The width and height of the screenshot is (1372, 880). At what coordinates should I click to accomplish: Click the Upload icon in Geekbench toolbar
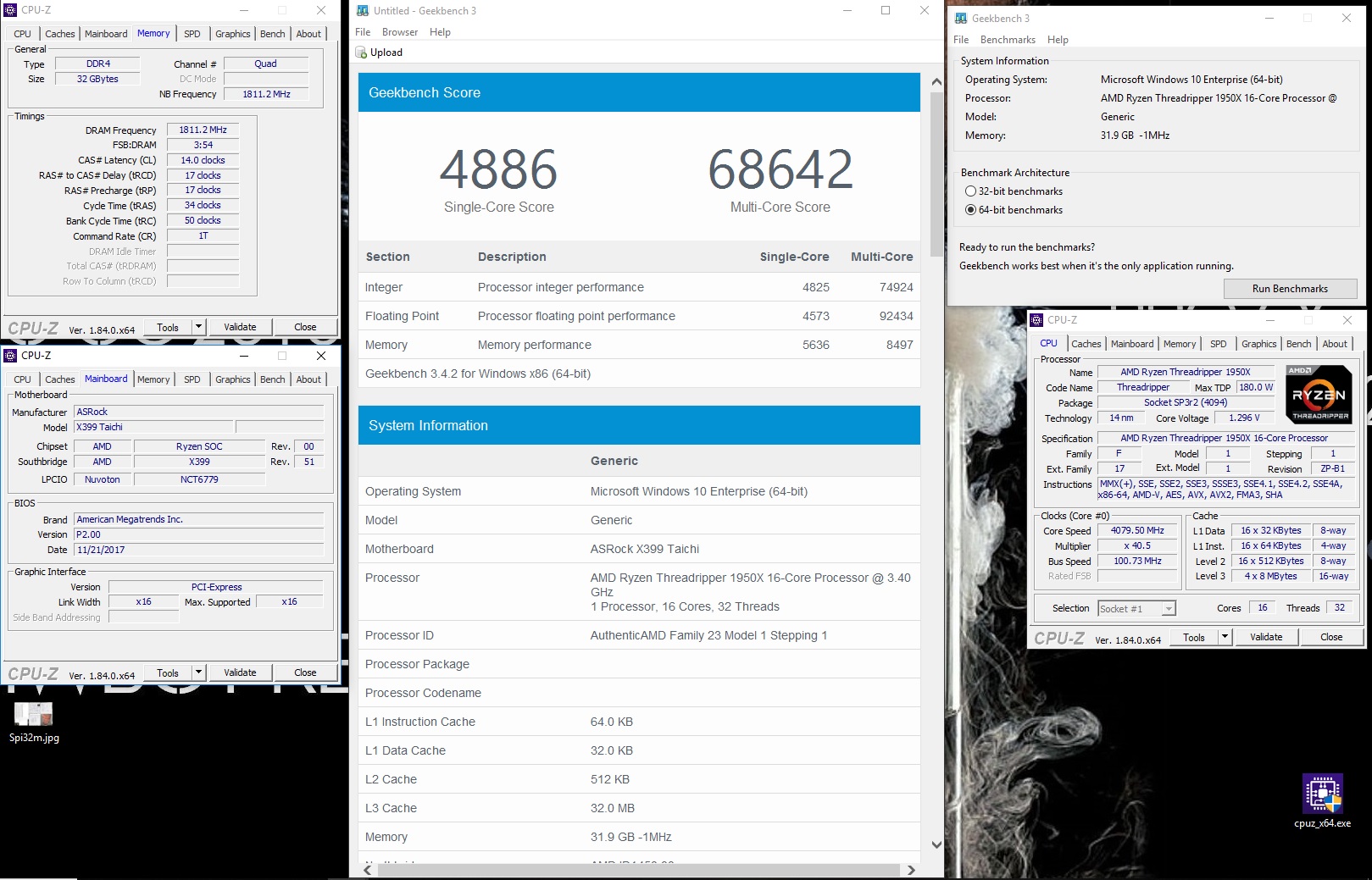pos(361,53)
